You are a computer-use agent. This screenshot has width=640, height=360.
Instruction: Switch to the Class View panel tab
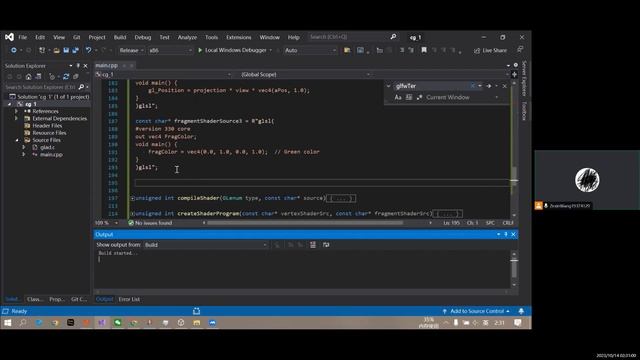click(x=35, y=299)
